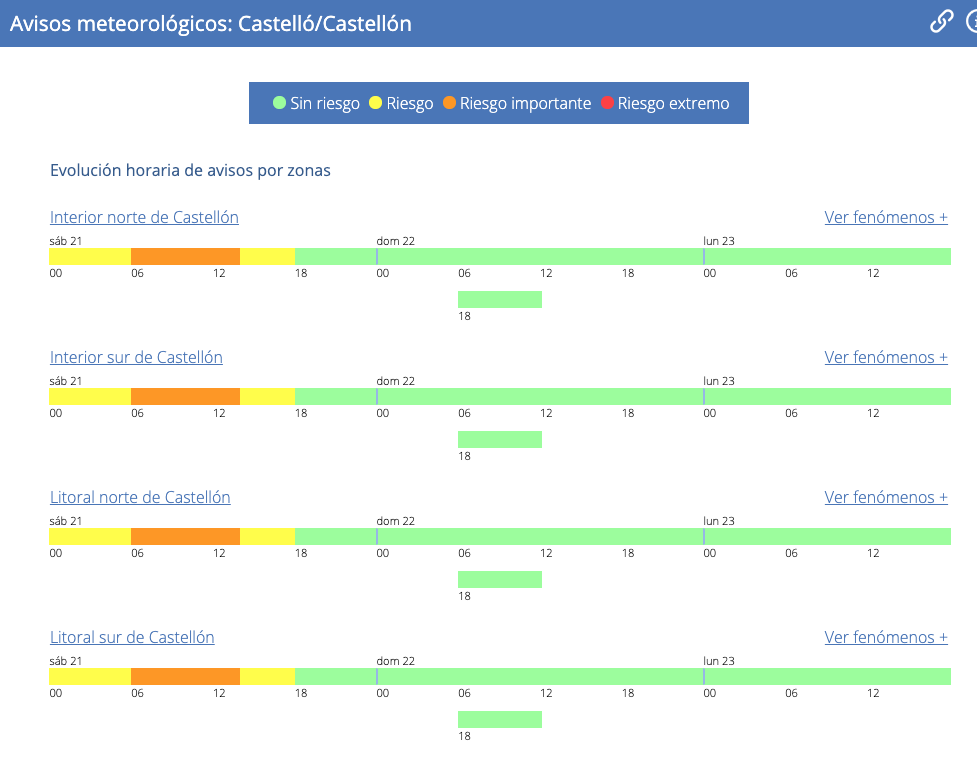Open the Interior sur de Castellón link
Viewport: 977px width, 765px height.
pyautogui.click(x=136, y=357)
